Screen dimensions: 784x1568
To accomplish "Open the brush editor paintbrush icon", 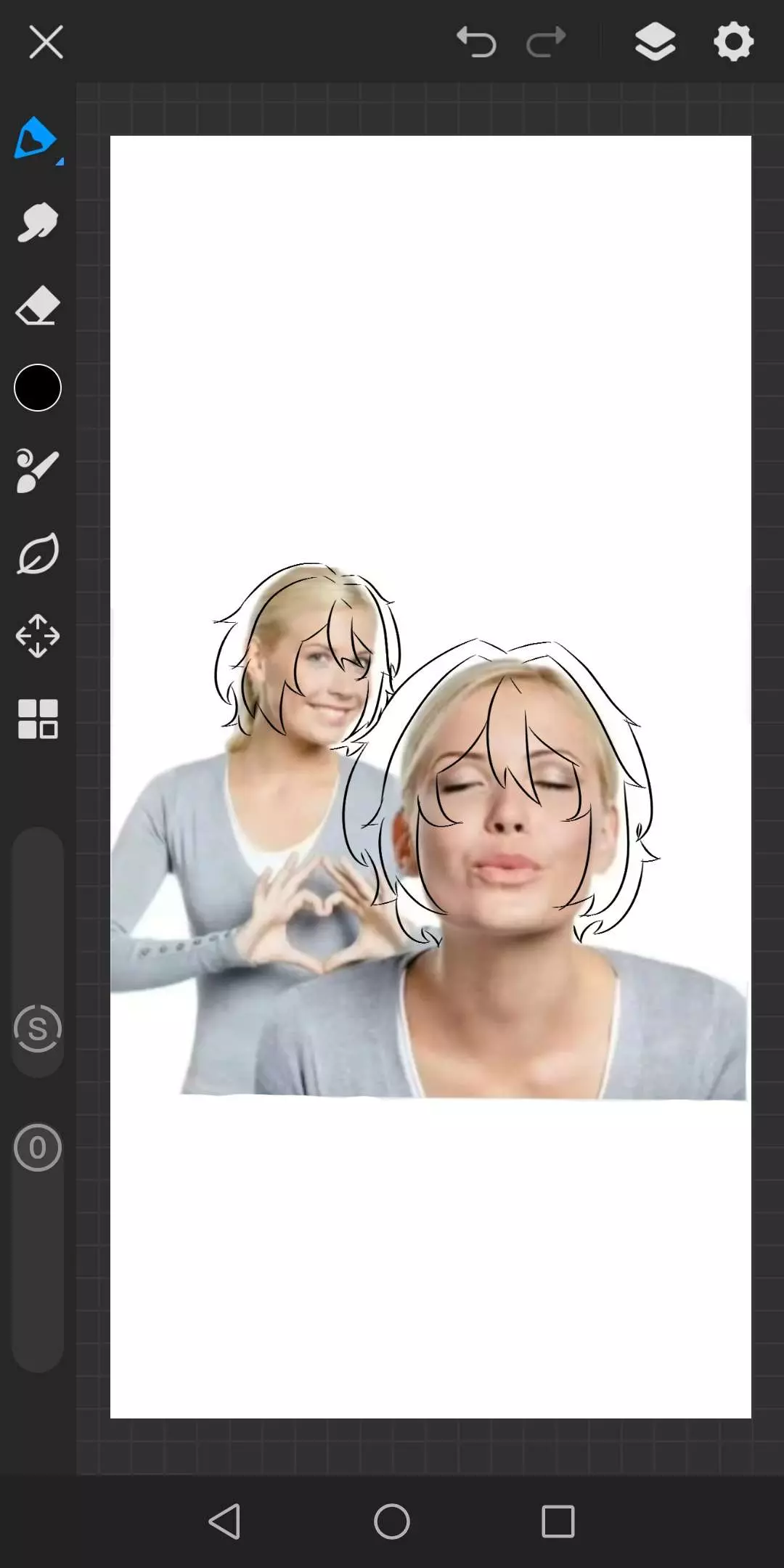I will (x=37, y=470).
